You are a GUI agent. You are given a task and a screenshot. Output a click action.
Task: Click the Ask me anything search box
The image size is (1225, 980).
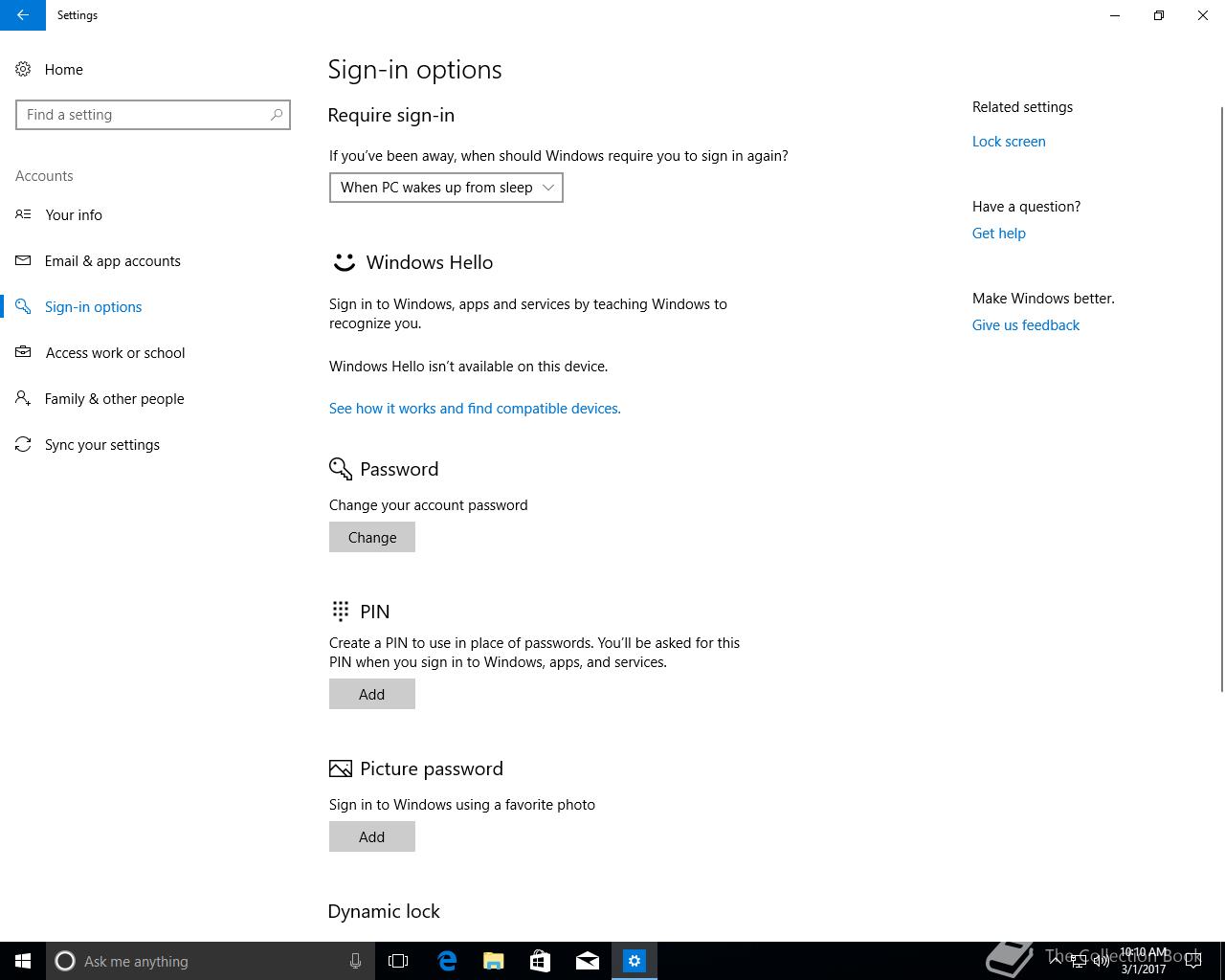(x=211, y=961)
